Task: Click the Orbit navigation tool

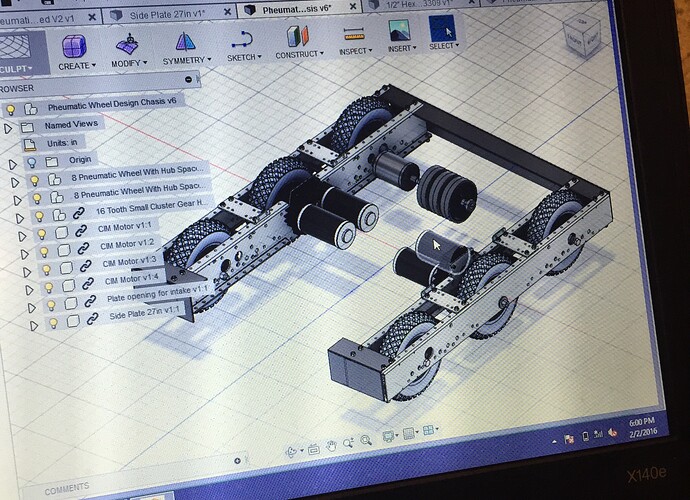Action: 292,451
